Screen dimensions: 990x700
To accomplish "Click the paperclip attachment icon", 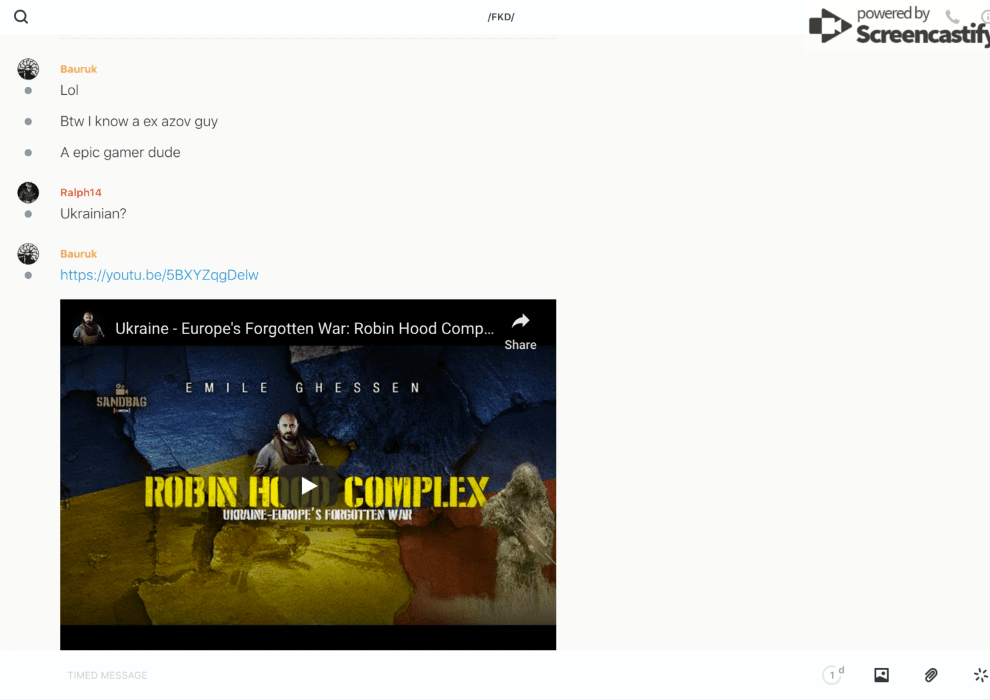I will click(x=931, y=675).
